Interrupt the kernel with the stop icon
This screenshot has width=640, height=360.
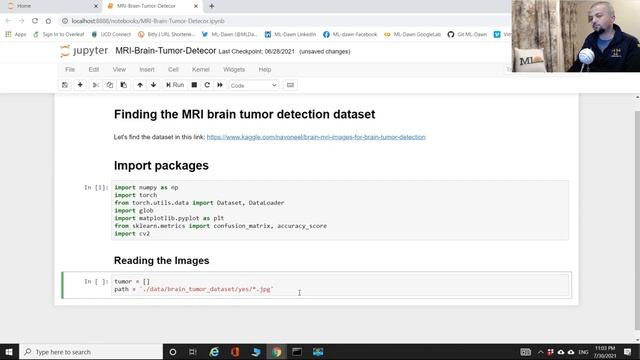click(194, 85)
